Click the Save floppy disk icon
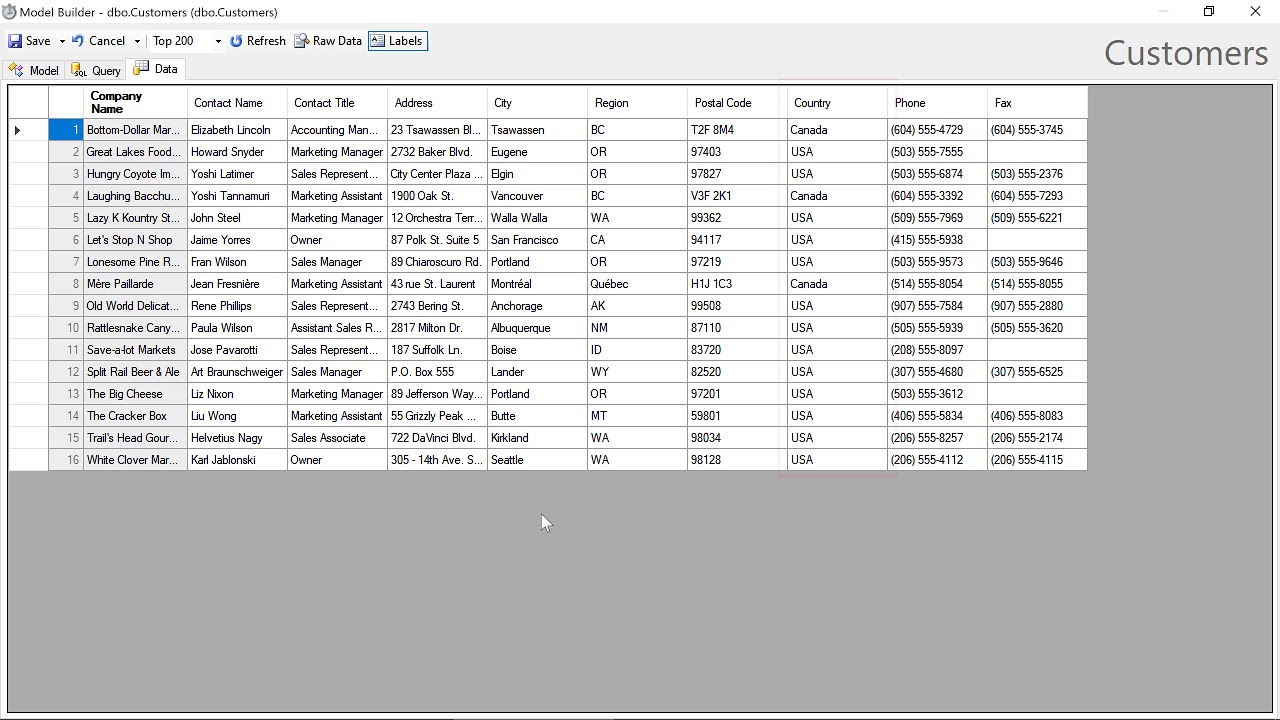 point(15,41)
